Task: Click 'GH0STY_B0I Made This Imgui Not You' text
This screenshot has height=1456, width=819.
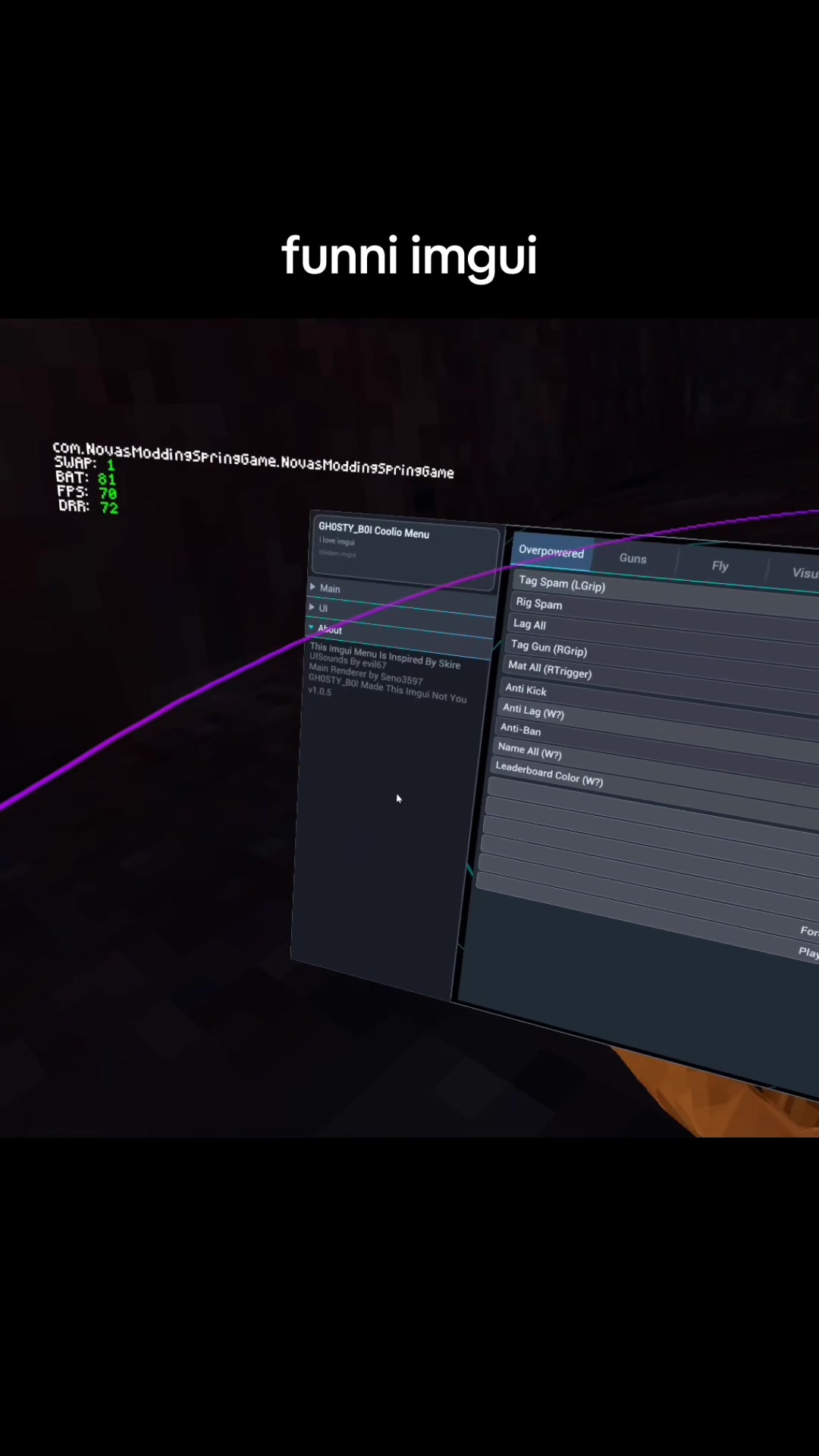Action: click(387, 687)
